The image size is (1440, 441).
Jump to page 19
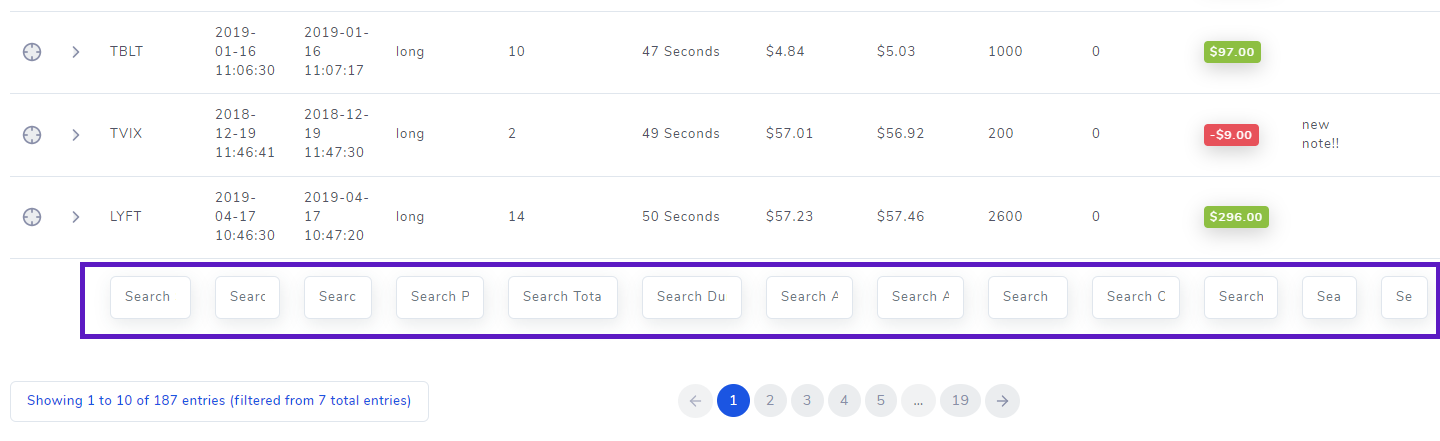[960, 401]
